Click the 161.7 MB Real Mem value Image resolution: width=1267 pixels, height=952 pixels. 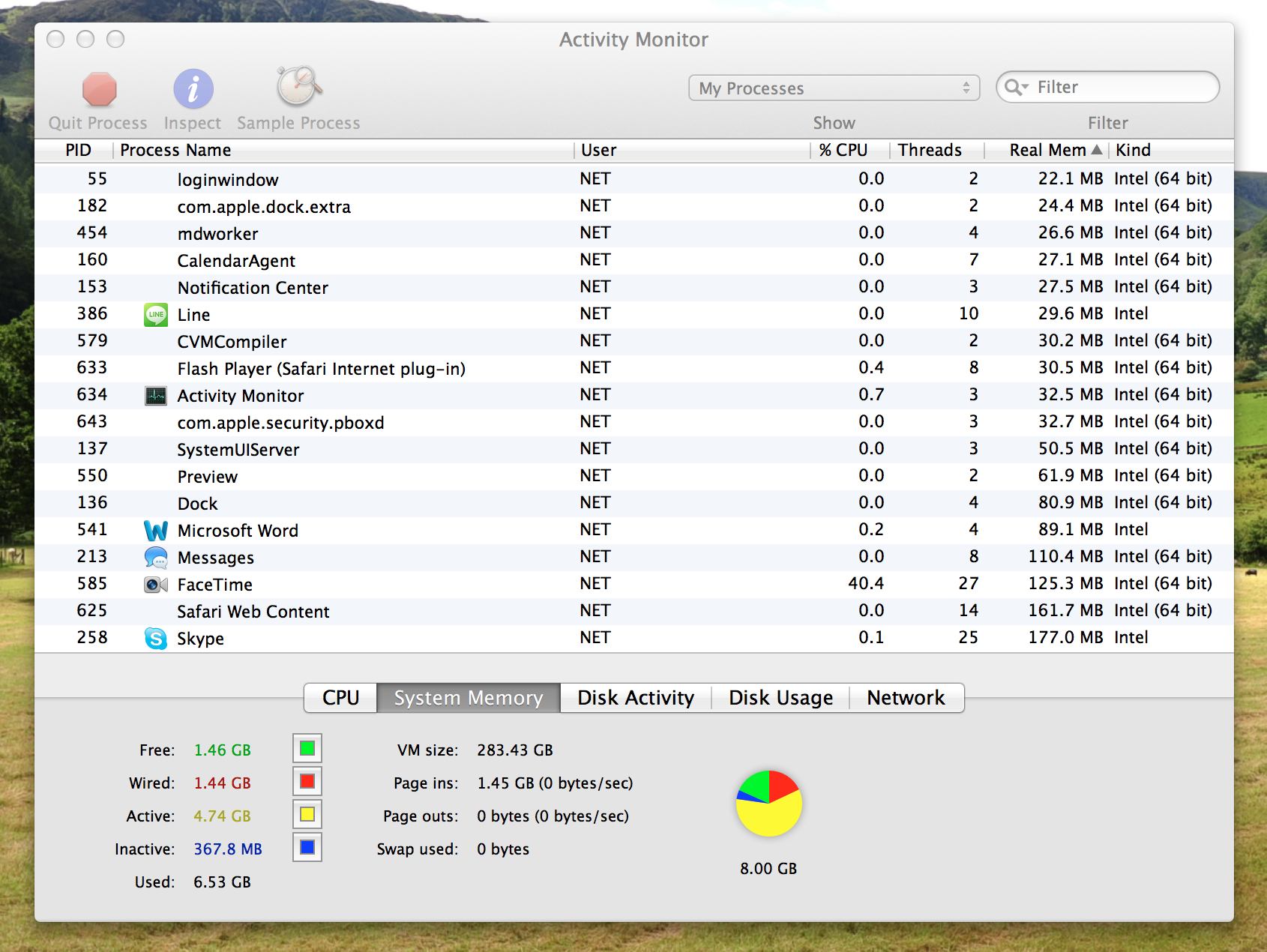coord(1065,610)
